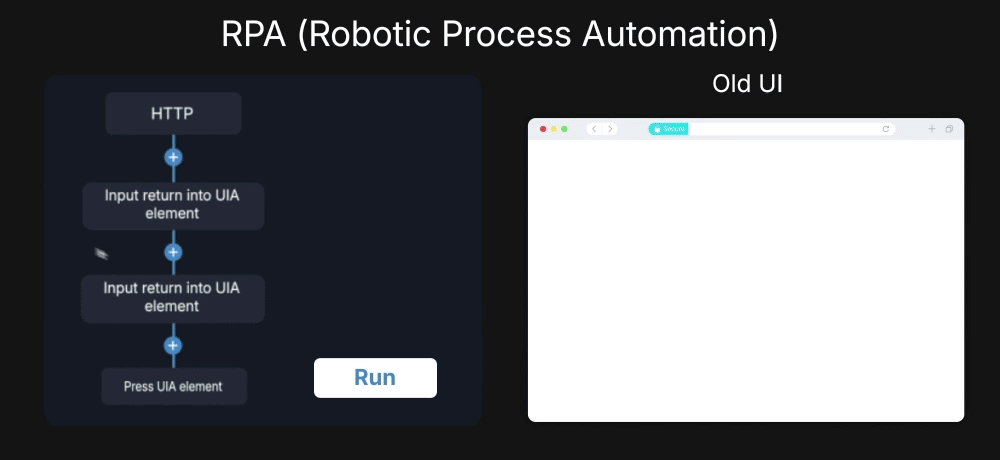Select the second Input return into UIA element node
Viewport: 1000px width, 460px height.
click(x=173, y=298)
